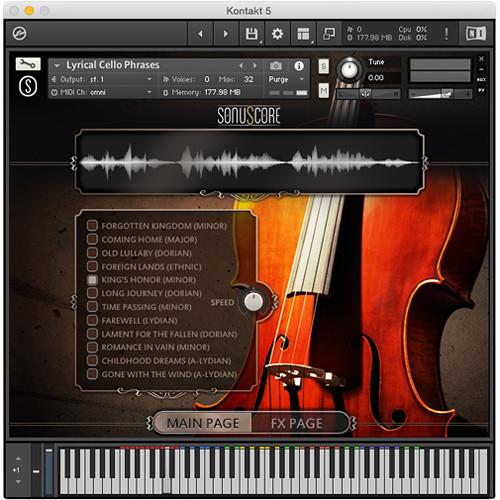Screen dimensions: 500x500
Task: Enable Coming Home (Major) phrase checkbox
Action: 92,239
